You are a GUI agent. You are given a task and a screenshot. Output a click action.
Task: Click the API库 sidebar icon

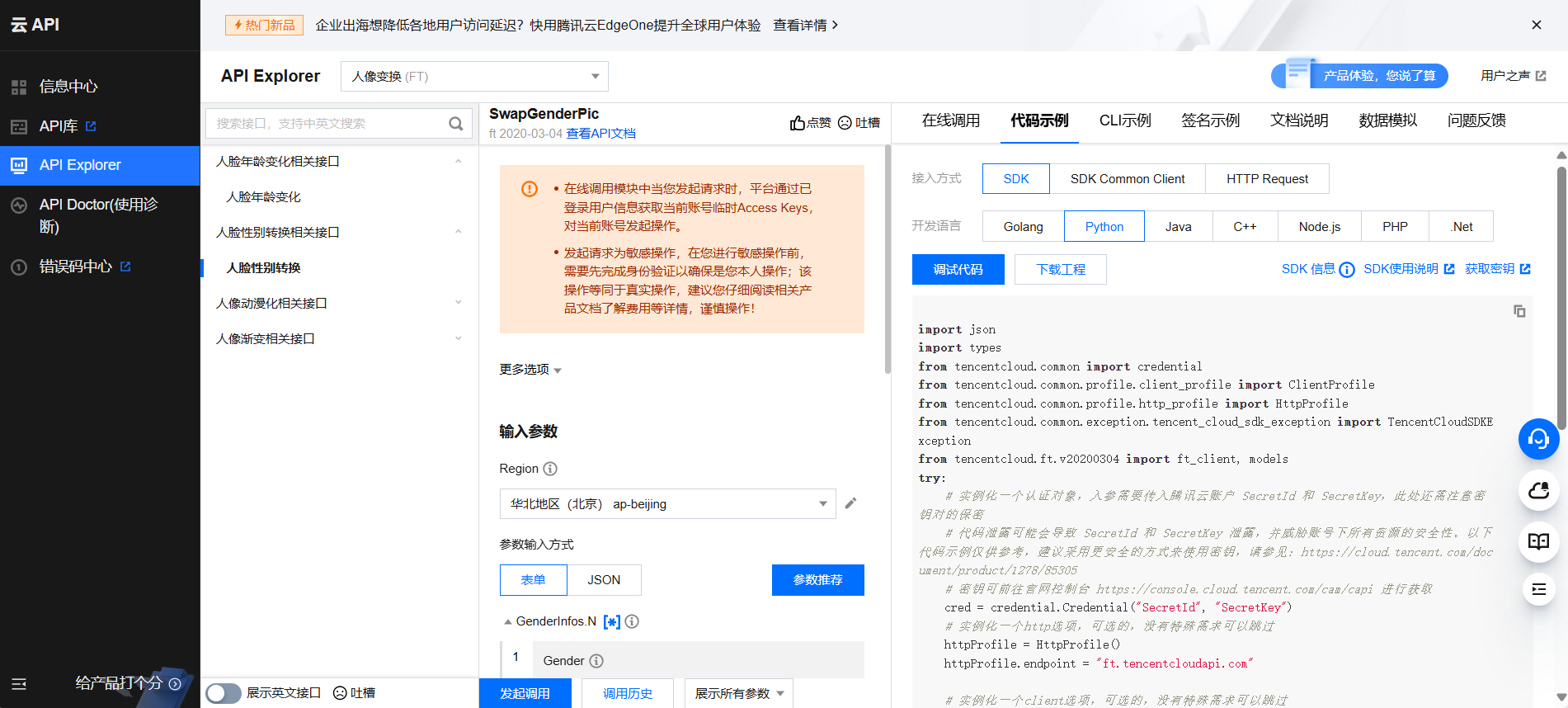point(19,126)
